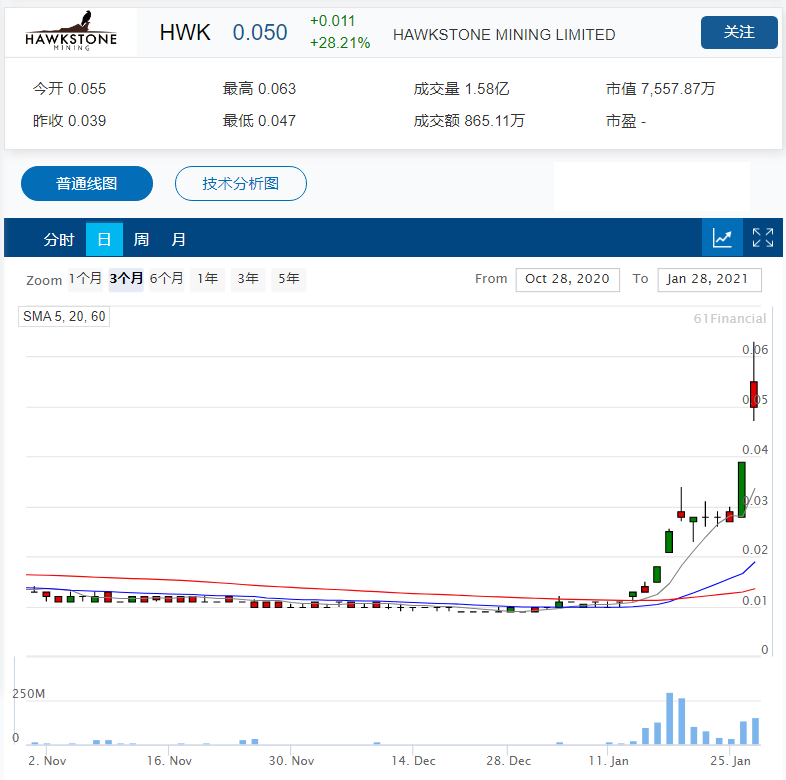Edit the To date field
Image resolution: width=786 pixels, height=780 pixels.
tap(709, 279)
